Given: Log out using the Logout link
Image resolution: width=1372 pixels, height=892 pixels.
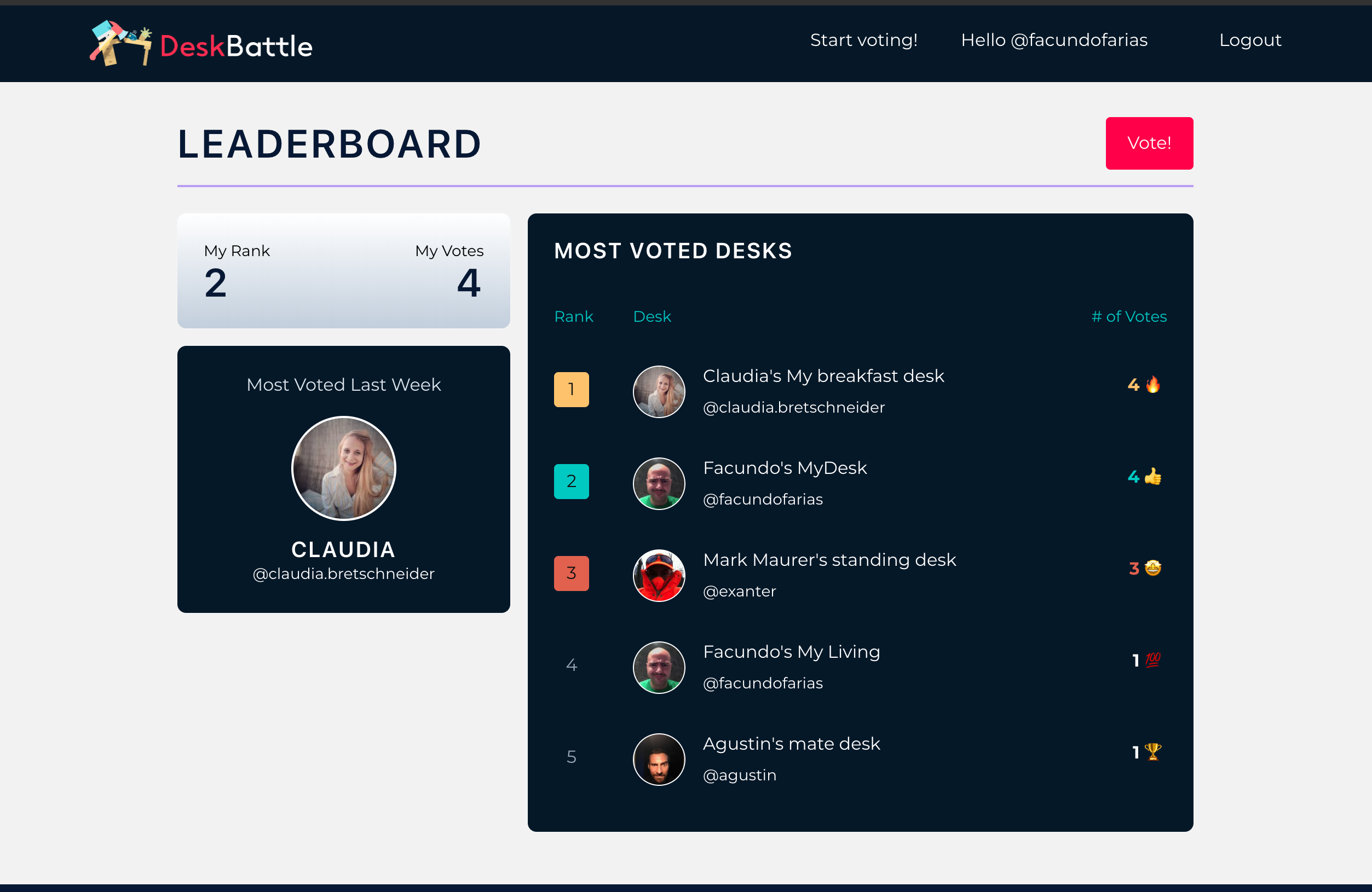Looking at the screenshot, I should click(x=1250, y=40).
